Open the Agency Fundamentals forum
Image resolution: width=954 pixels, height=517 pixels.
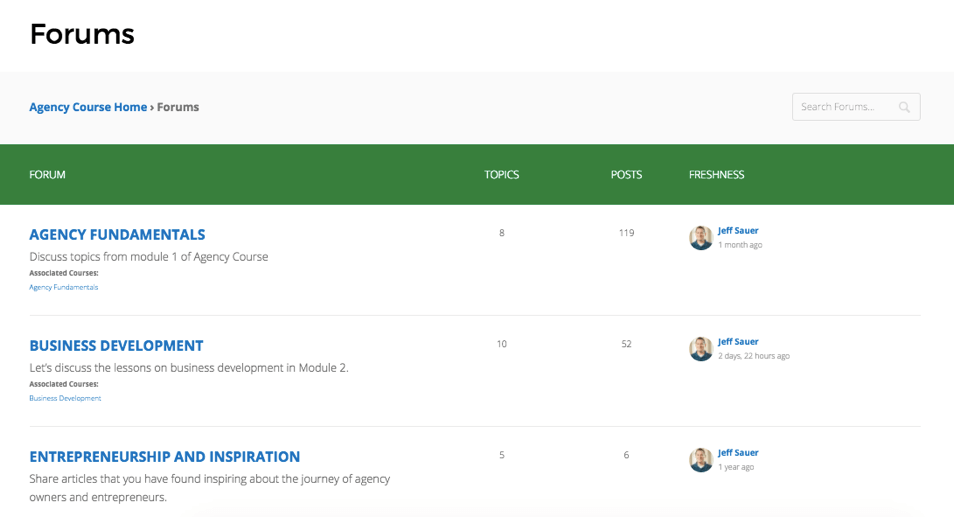pos(117,235)
